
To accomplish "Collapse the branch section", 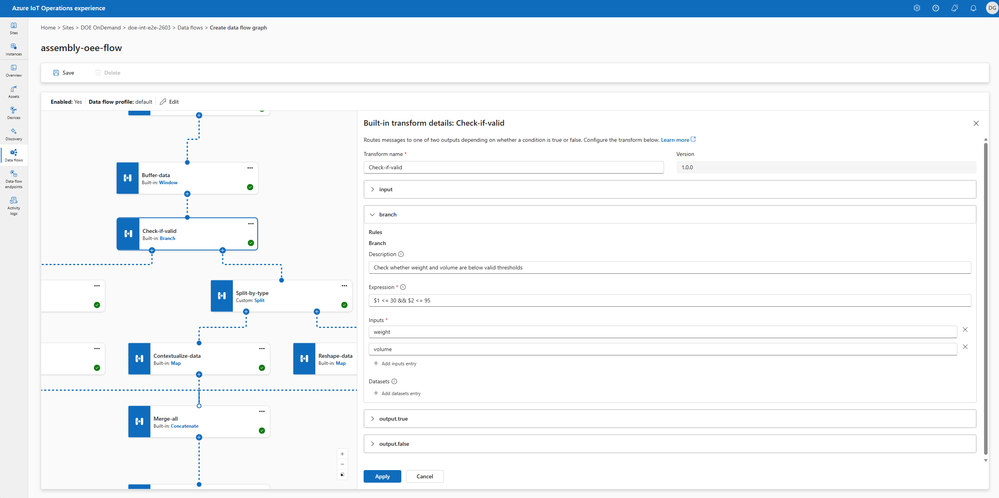I will point(670,215).
